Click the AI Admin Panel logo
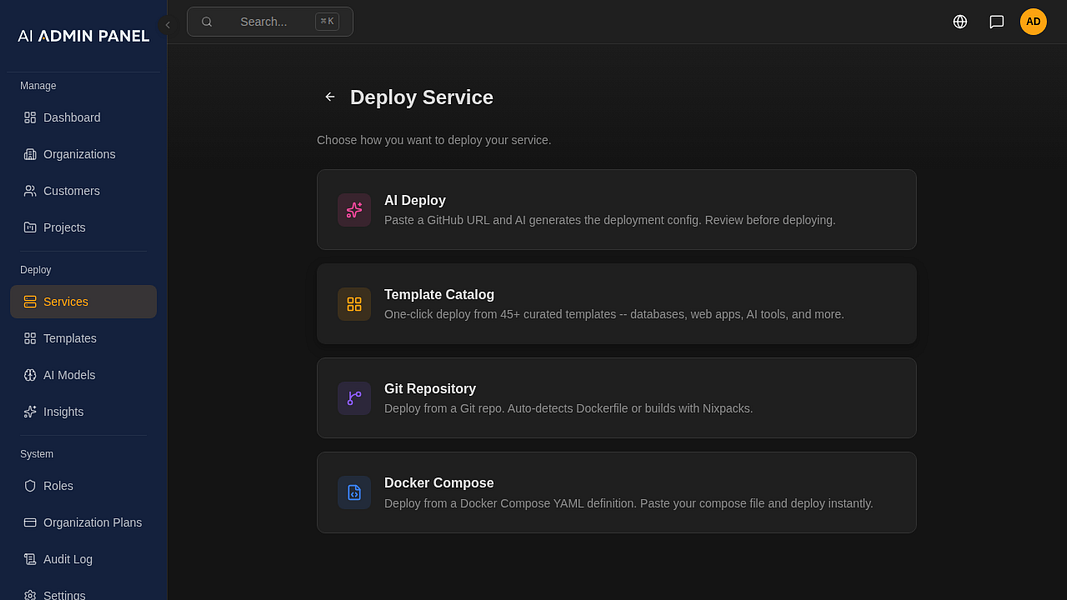The width and height of the screenshot is (1067, 600). (x=83, y=36)
